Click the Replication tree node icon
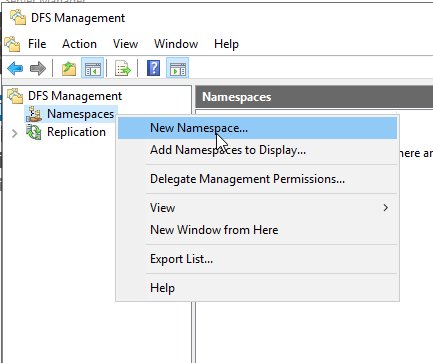Viewport: 433px width, 363px height. click(x=34, y=132)
